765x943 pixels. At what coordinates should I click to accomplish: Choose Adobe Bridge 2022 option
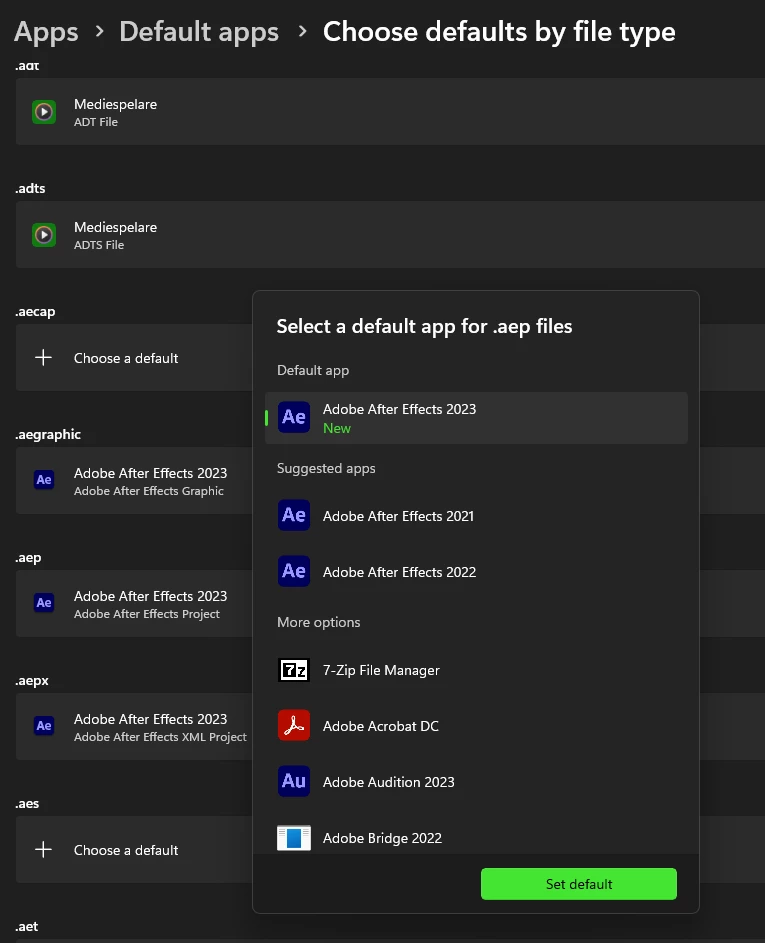pyautogui.click(x=476, y=837)
